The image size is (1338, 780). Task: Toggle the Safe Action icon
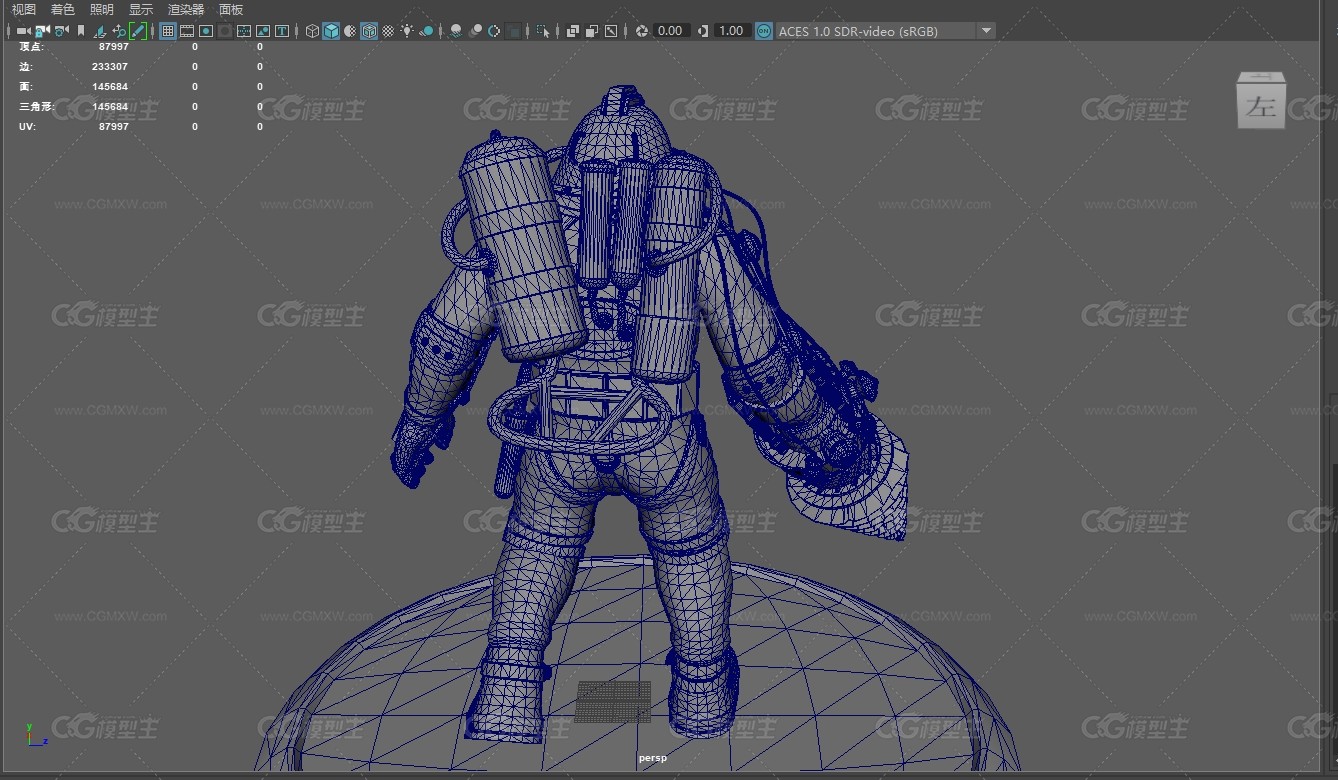(263, 31)
